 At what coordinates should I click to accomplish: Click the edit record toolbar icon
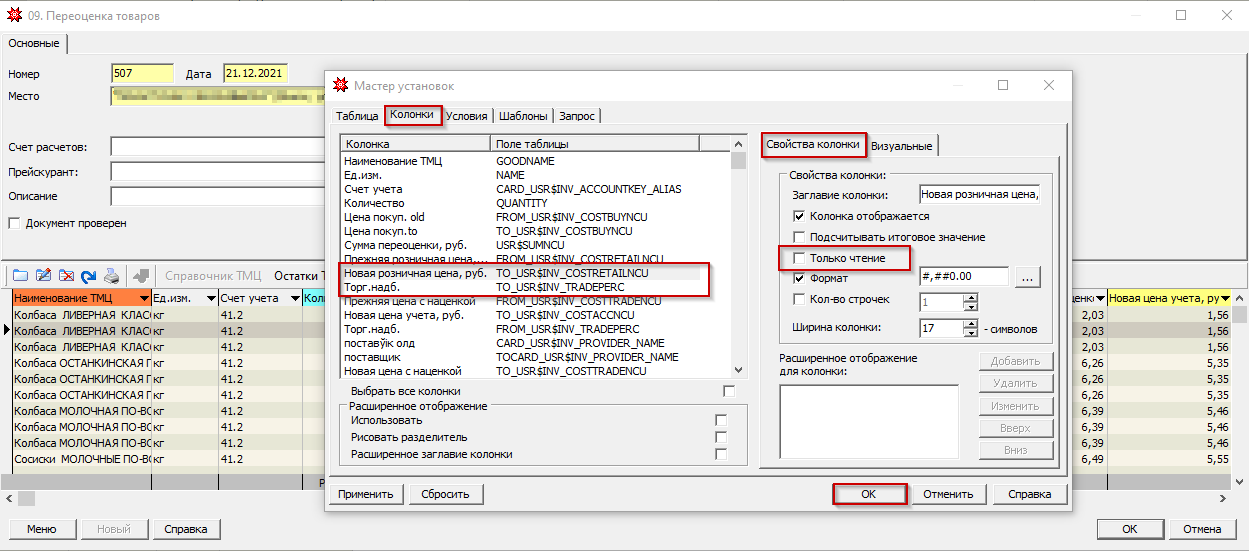43,276
